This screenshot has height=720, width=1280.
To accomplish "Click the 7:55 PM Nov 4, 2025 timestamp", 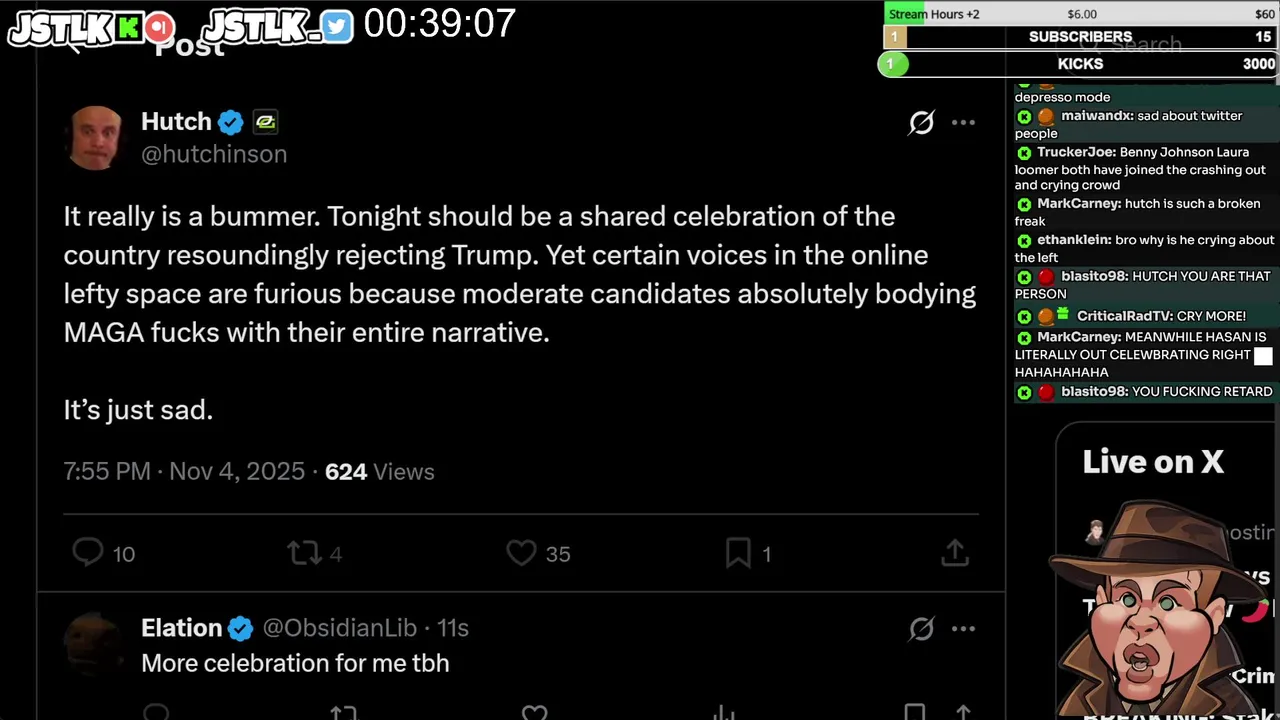I will [184, 472].
